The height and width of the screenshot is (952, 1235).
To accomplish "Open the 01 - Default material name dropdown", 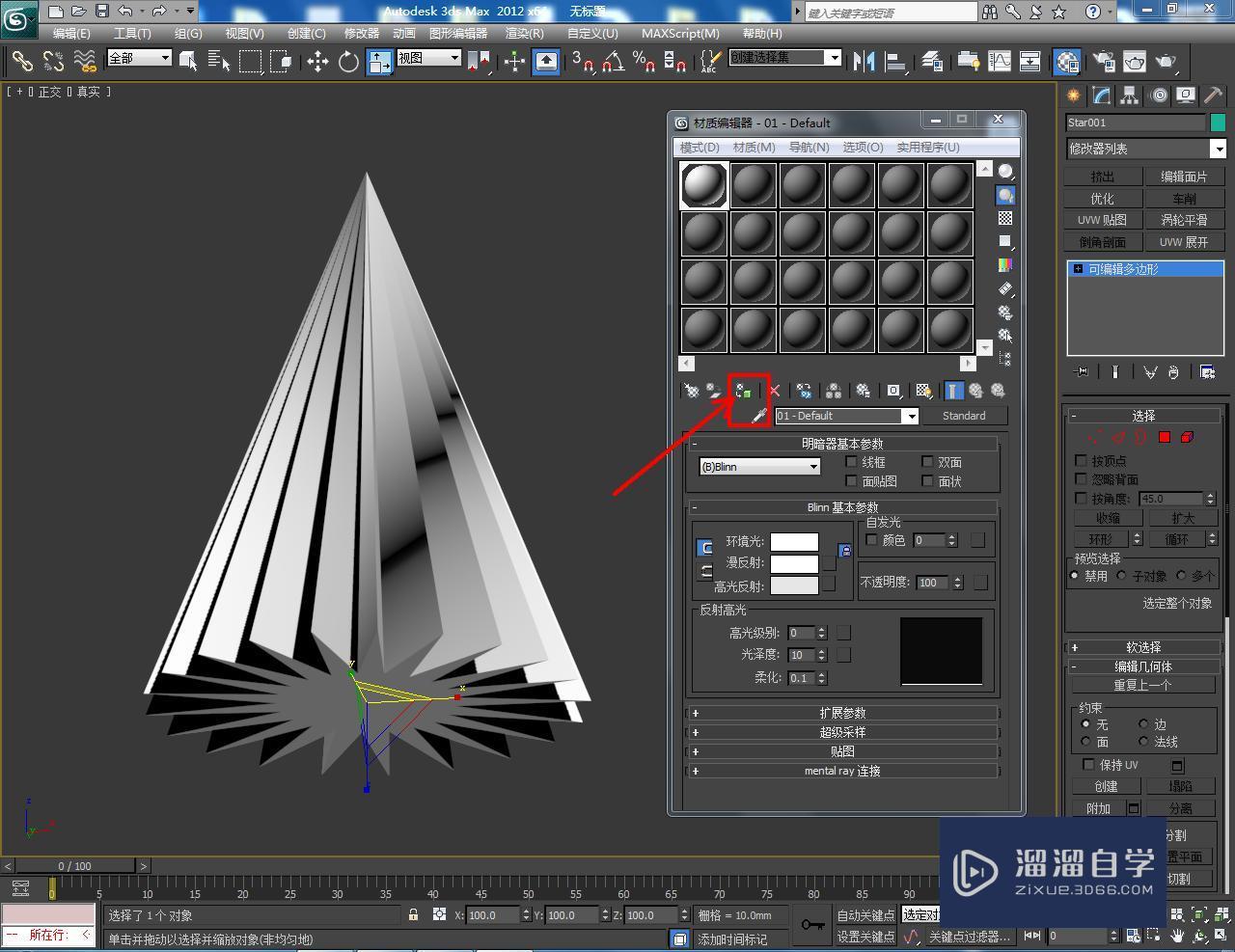I will (x=846, y=416).
